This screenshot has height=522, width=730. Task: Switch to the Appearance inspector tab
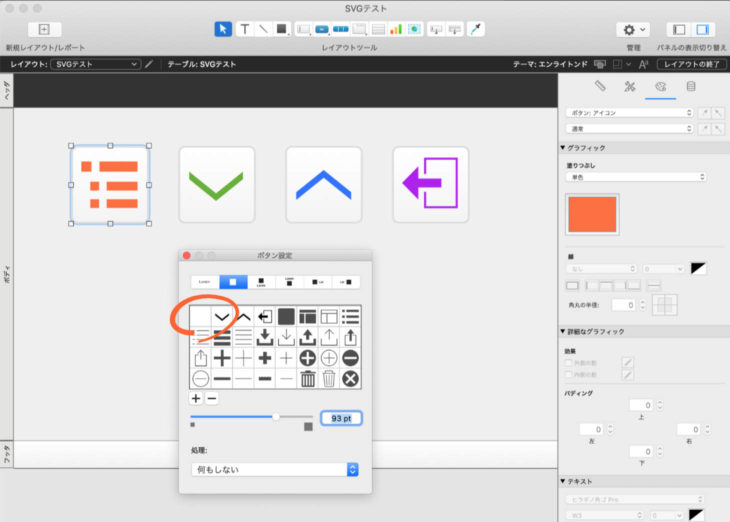click(x=659, y=87)
